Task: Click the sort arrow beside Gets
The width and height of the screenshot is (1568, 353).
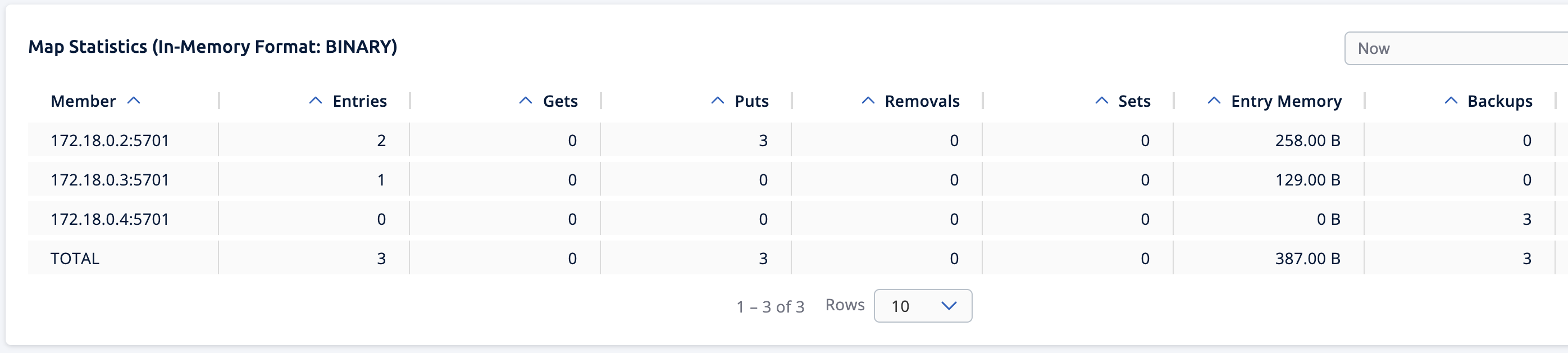Action: [525, 101]
